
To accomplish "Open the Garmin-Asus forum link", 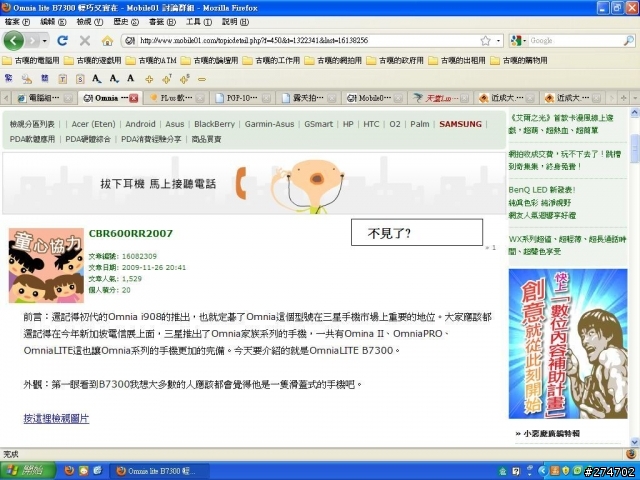I will click(x=269, y=124).
